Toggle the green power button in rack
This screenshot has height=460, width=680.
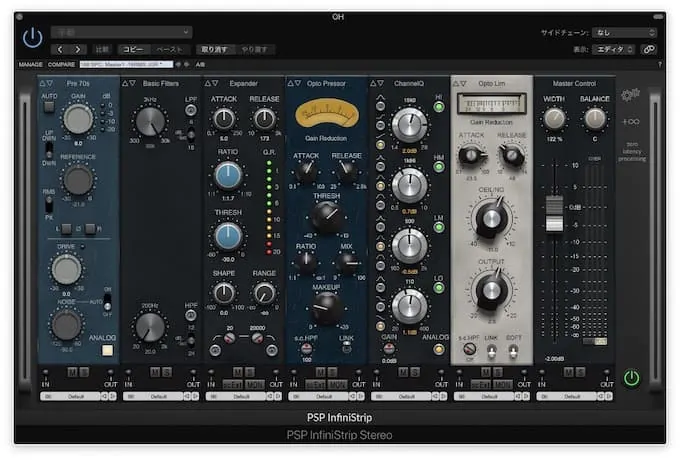tap(631, 378)
